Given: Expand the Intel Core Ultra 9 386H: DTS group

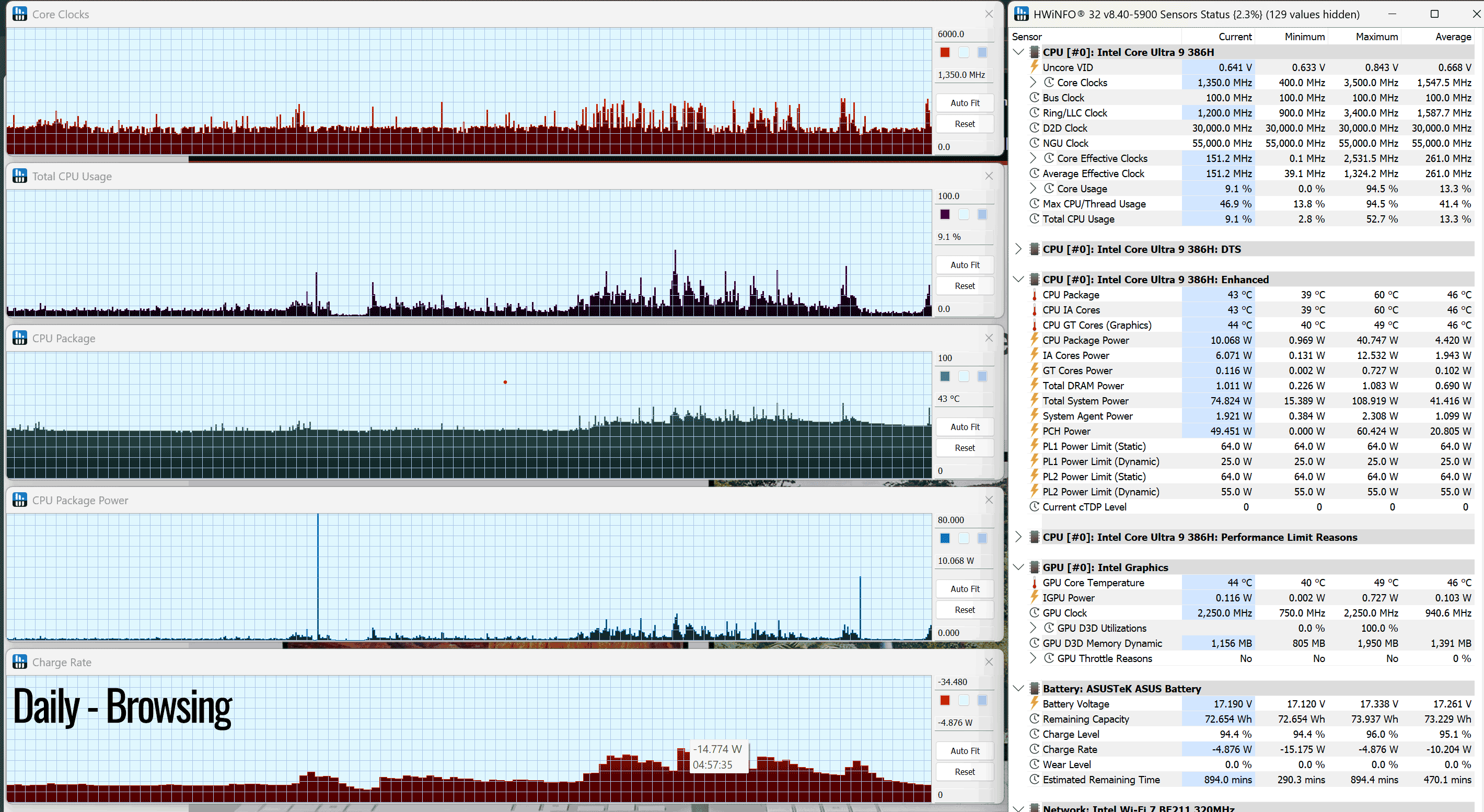Looking at the screenshot, I should coord(1018,249).
